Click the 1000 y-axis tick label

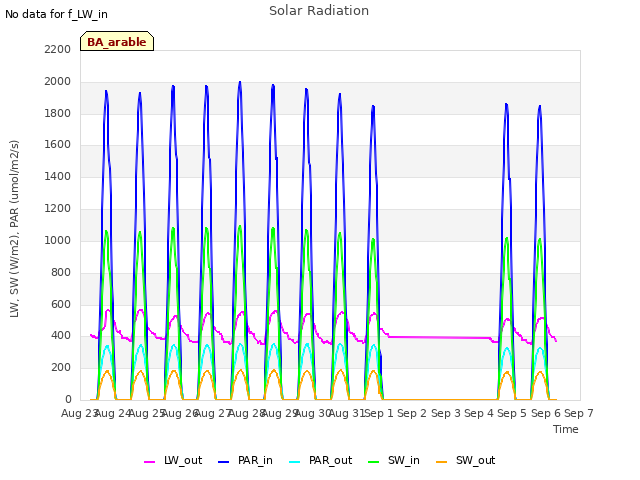click(x=58, y=240)
